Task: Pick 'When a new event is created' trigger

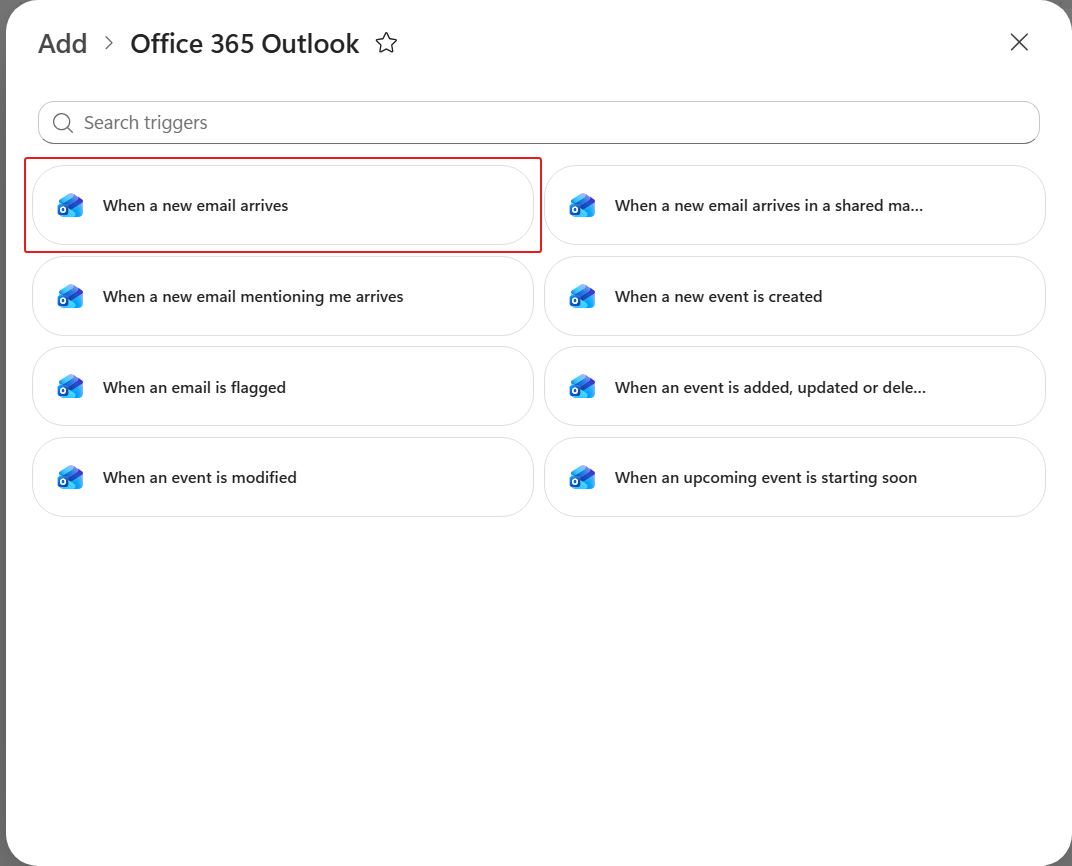Action: pyautogui.click(x=794, y=296)
